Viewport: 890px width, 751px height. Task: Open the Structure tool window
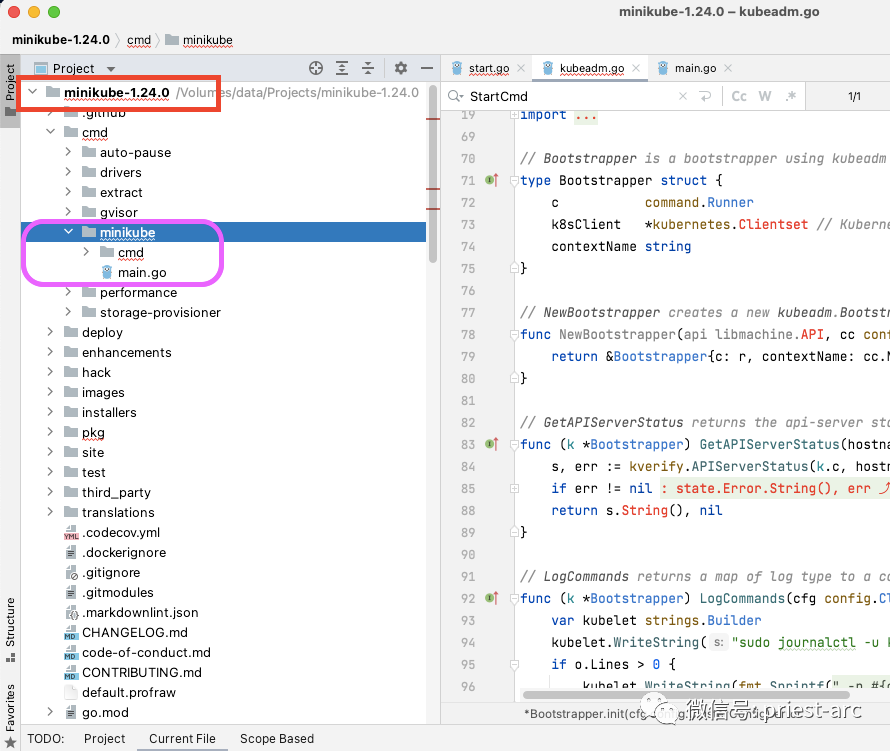(x=10, y=623)
